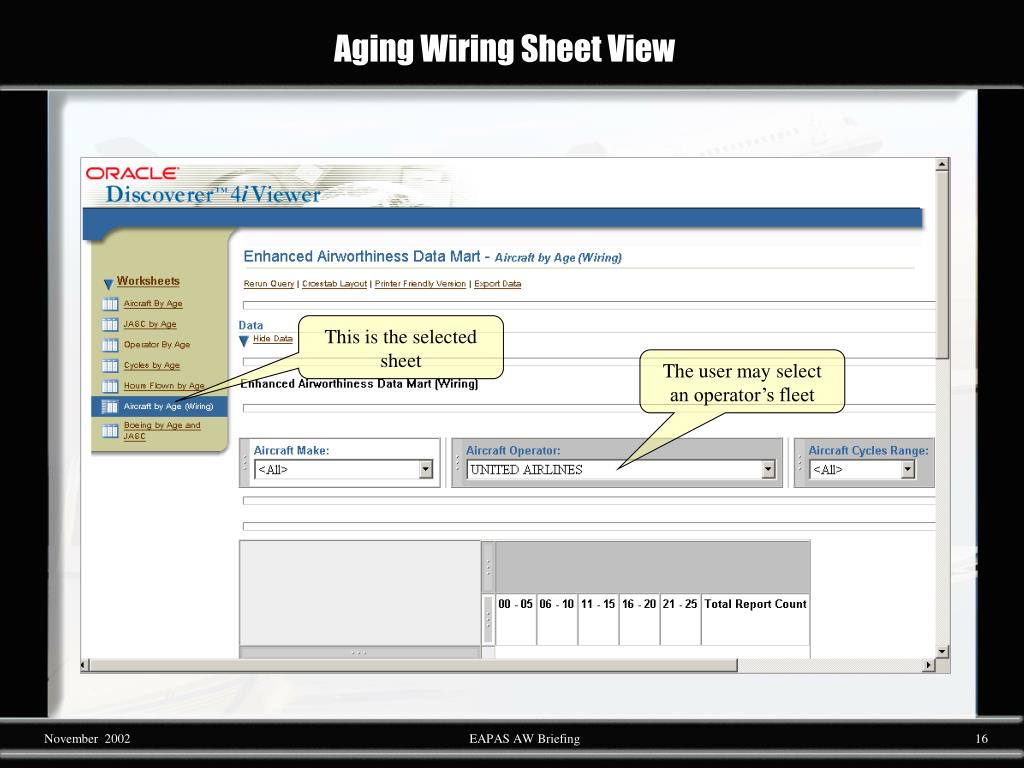Click the horizontal scrollbar thumb
The image size is (1024, 768).
pyautogui.click(x=413, y=665)
